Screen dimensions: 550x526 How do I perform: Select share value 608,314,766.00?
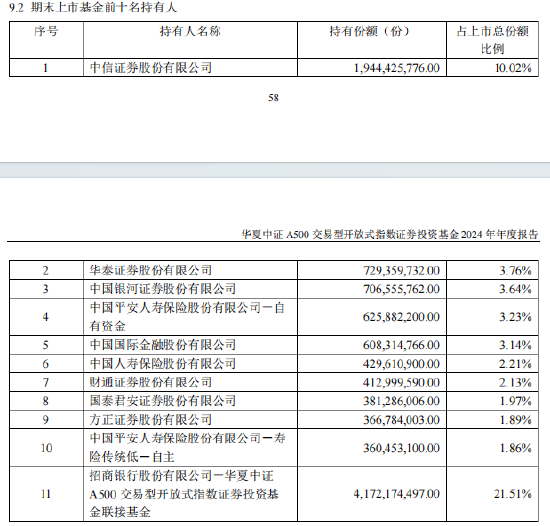click(401, 345)
